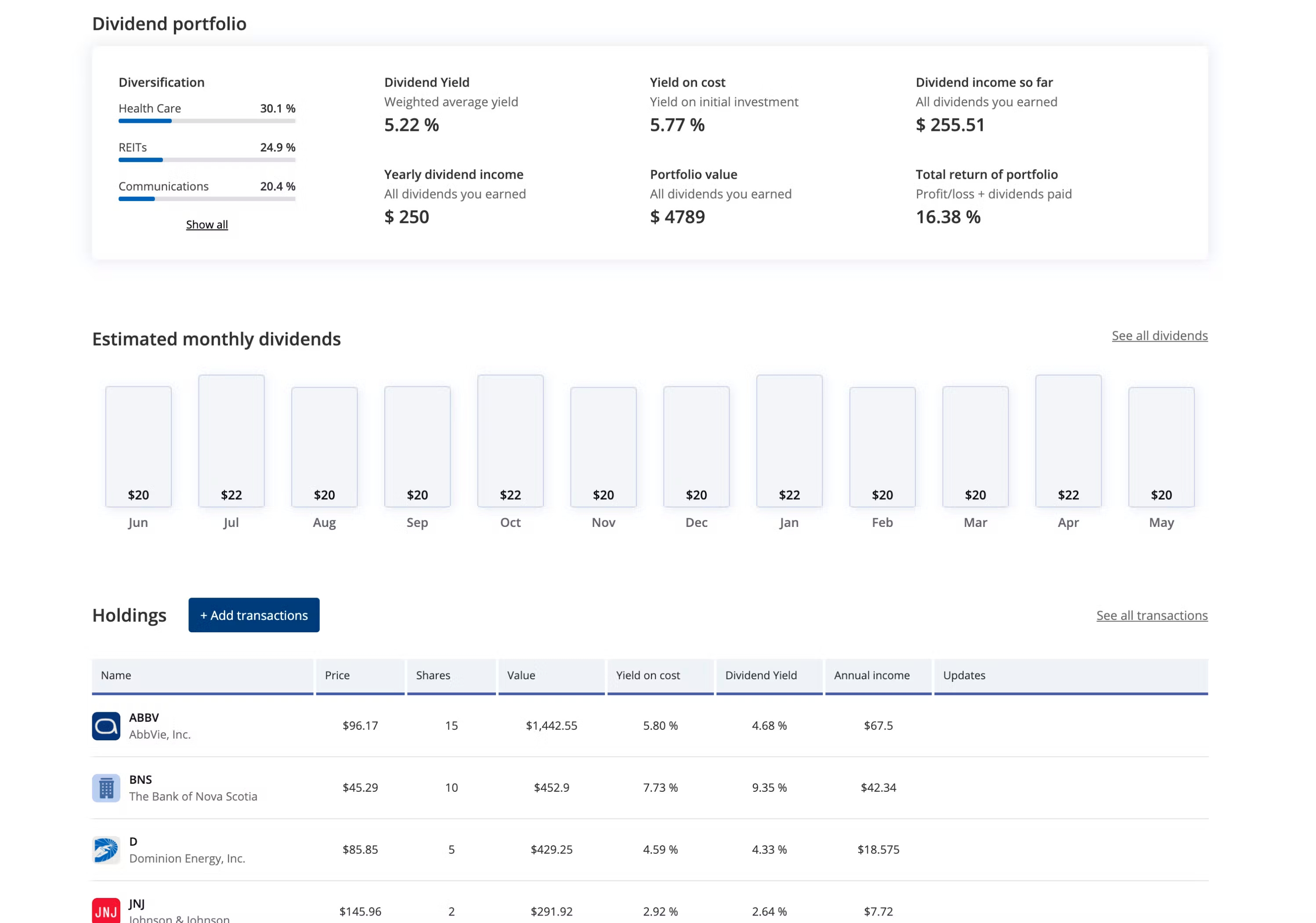Image resolution: width=1316 pixels, height=923 pixels.
Task: Sort by the Annual income column header
Action: pos(871,675)
